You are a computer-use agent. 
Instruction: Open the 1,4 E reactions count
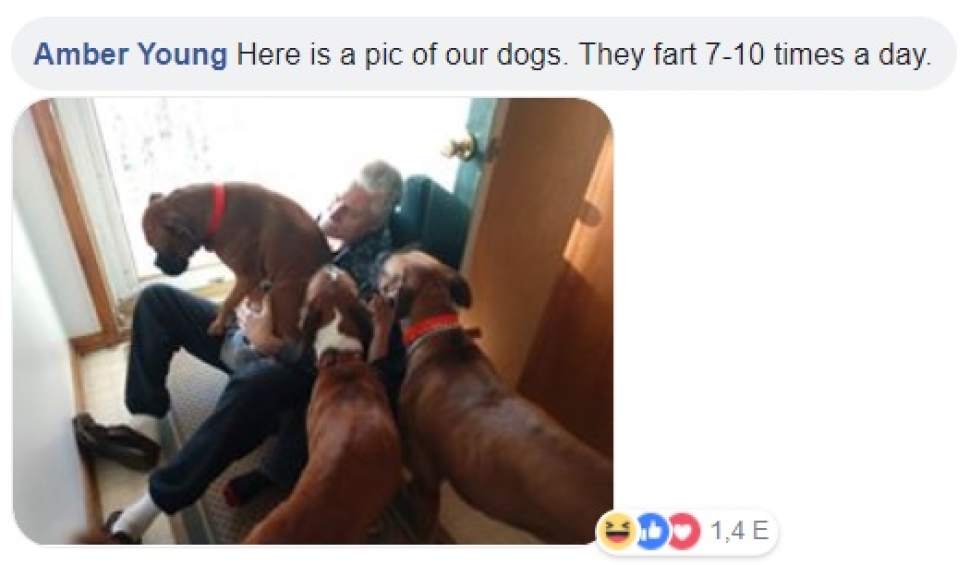tap(739, 531)
